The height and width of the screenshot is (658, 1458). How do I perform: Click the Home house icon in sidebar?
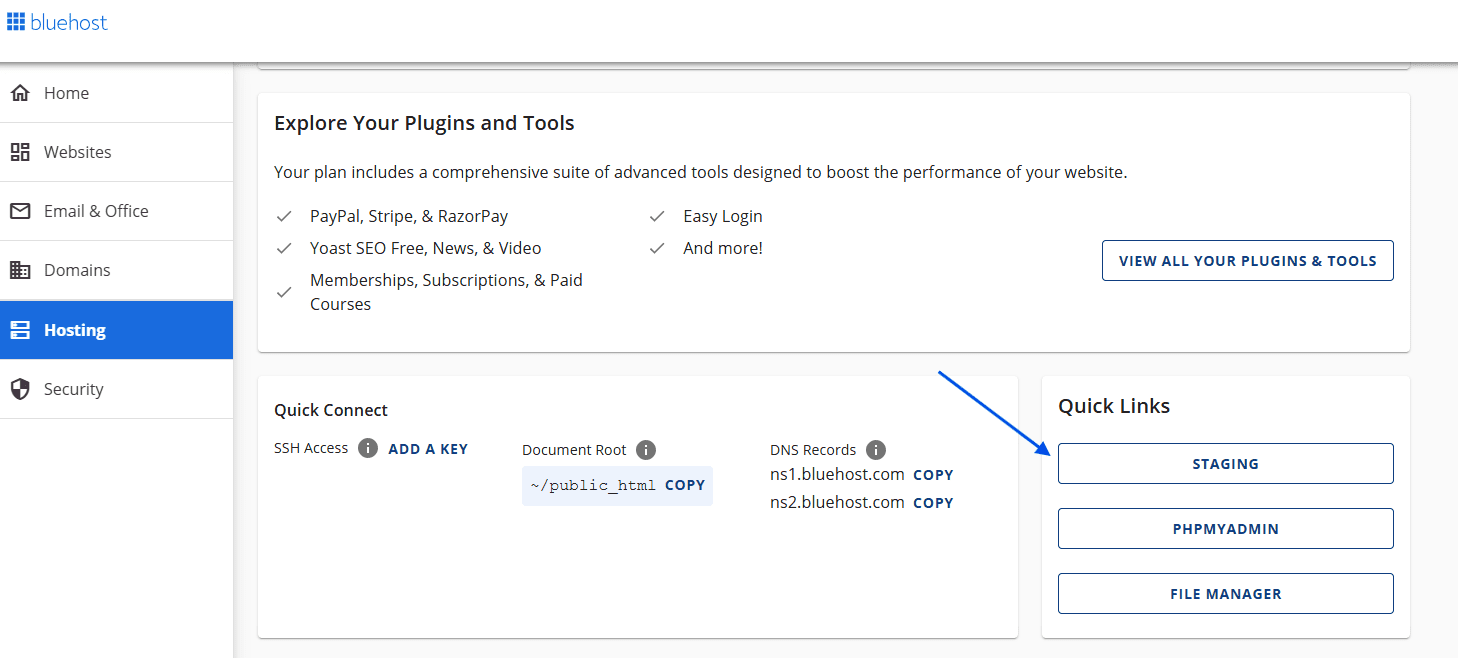pyautogui.click(x=20, y=93)
